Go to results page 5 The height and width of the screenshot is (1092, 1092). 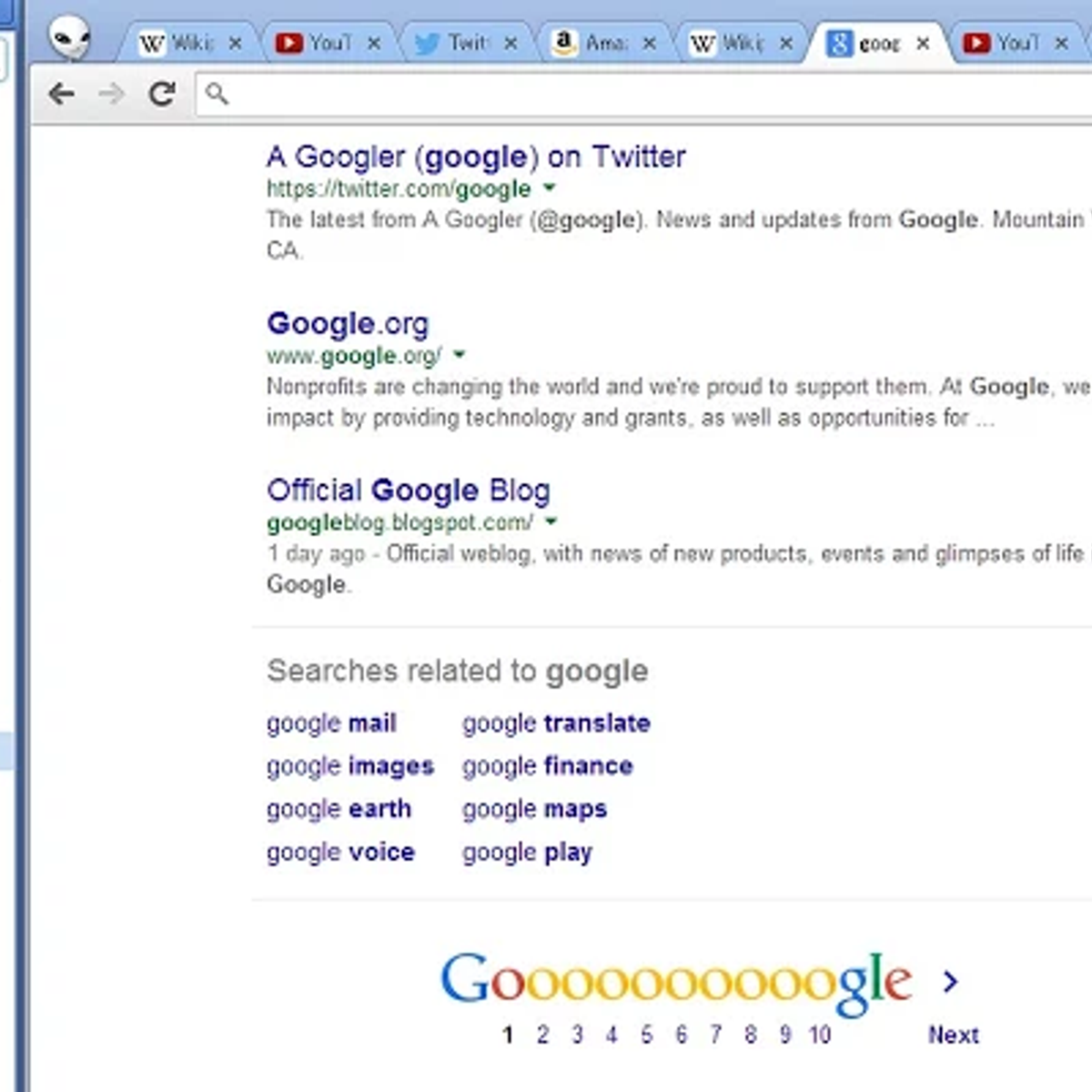click(646, 1035)
